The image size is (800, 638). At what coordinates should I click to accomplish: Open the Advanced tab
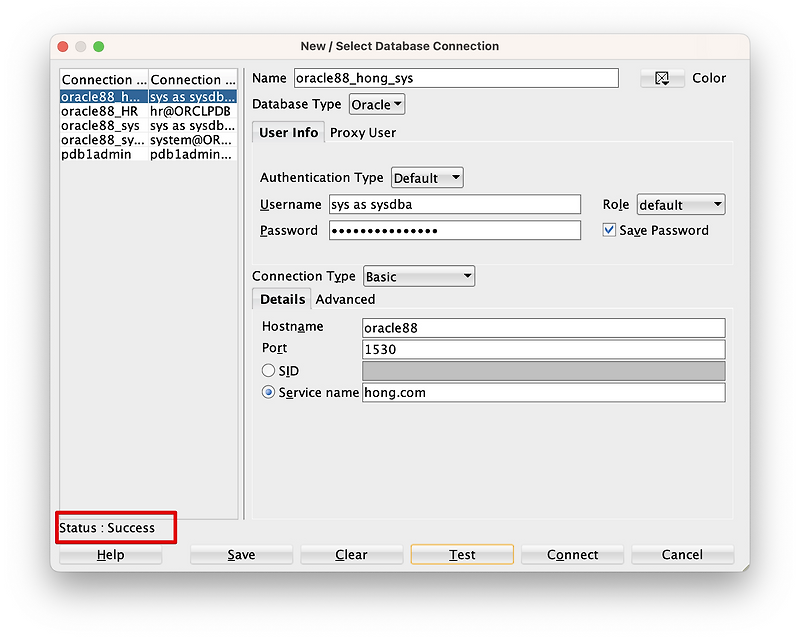pyautogui.click(x=345, y=299)
